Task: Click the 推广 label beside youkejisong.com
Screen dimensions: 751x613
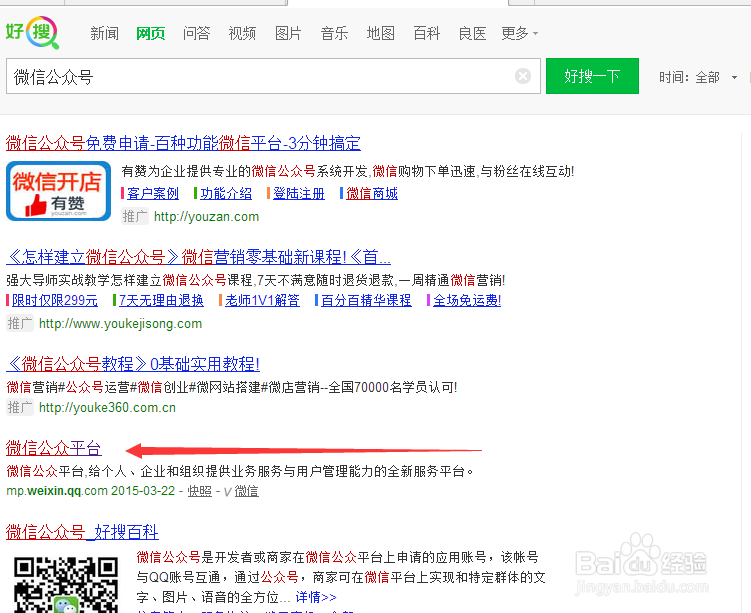Action: pos(20,324)
